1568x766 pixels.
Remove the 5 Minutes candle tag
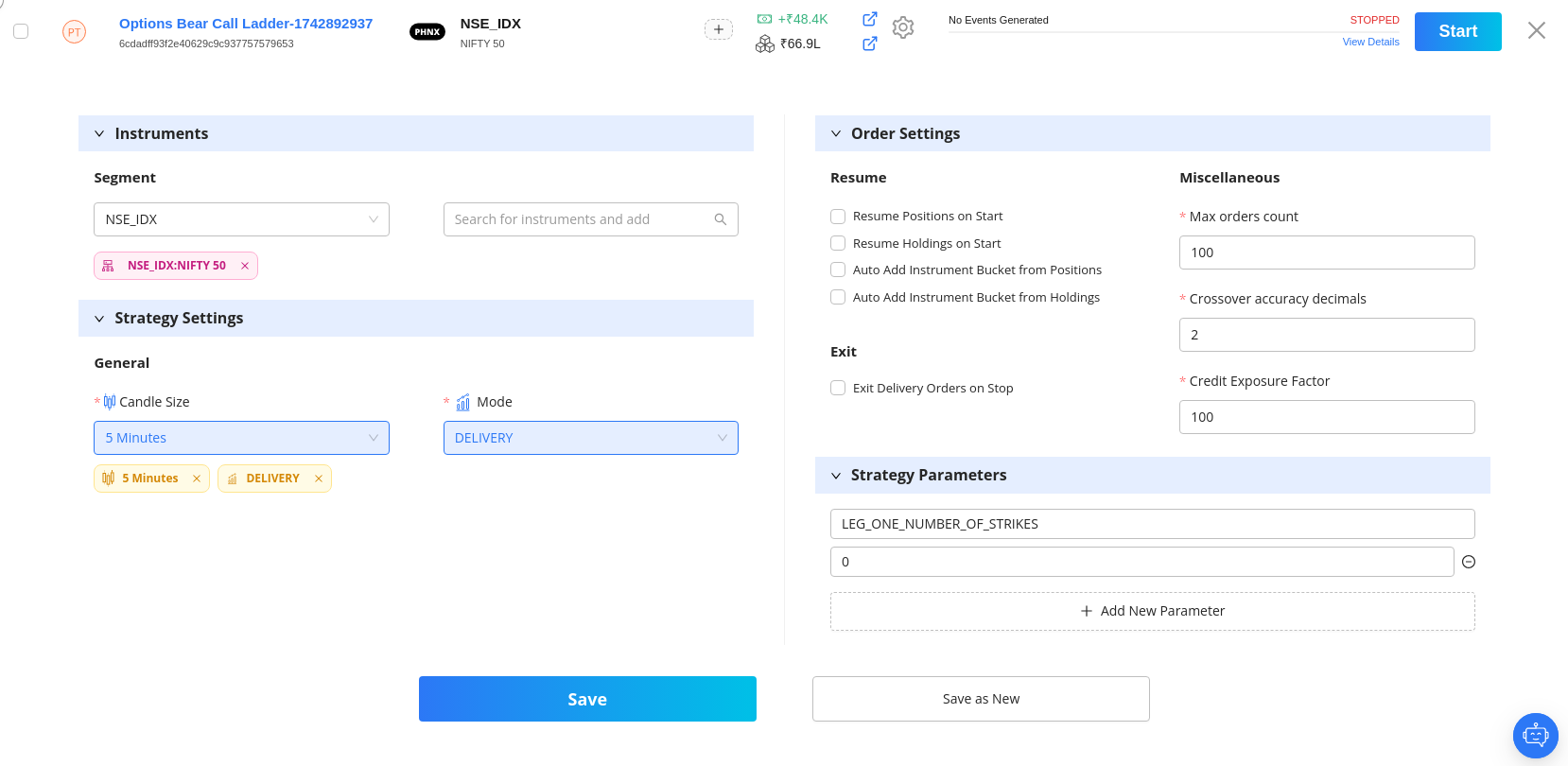[197, 479]
